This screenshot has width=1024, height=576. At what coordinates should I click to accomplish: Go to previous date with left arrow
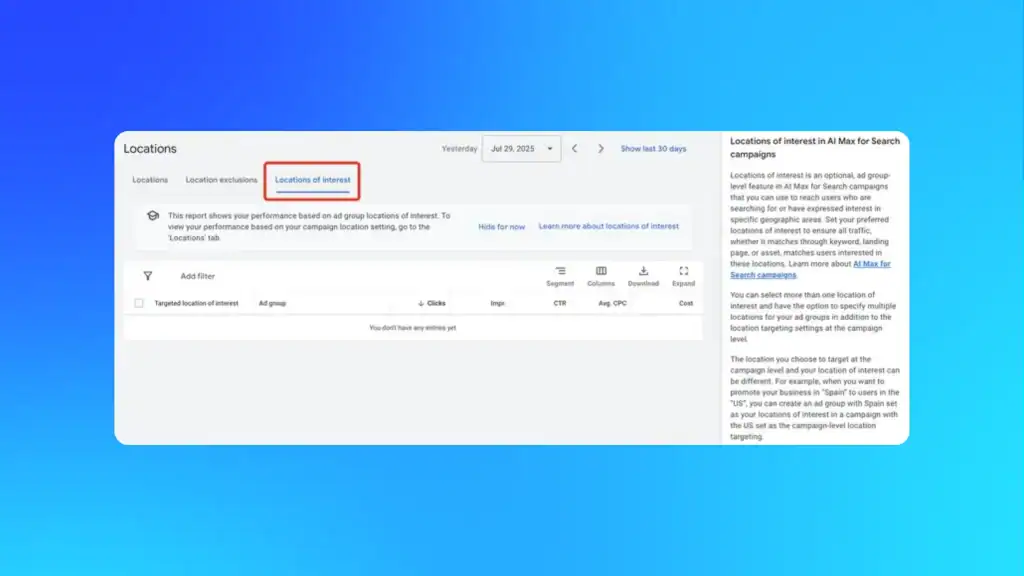pos(575,149)
